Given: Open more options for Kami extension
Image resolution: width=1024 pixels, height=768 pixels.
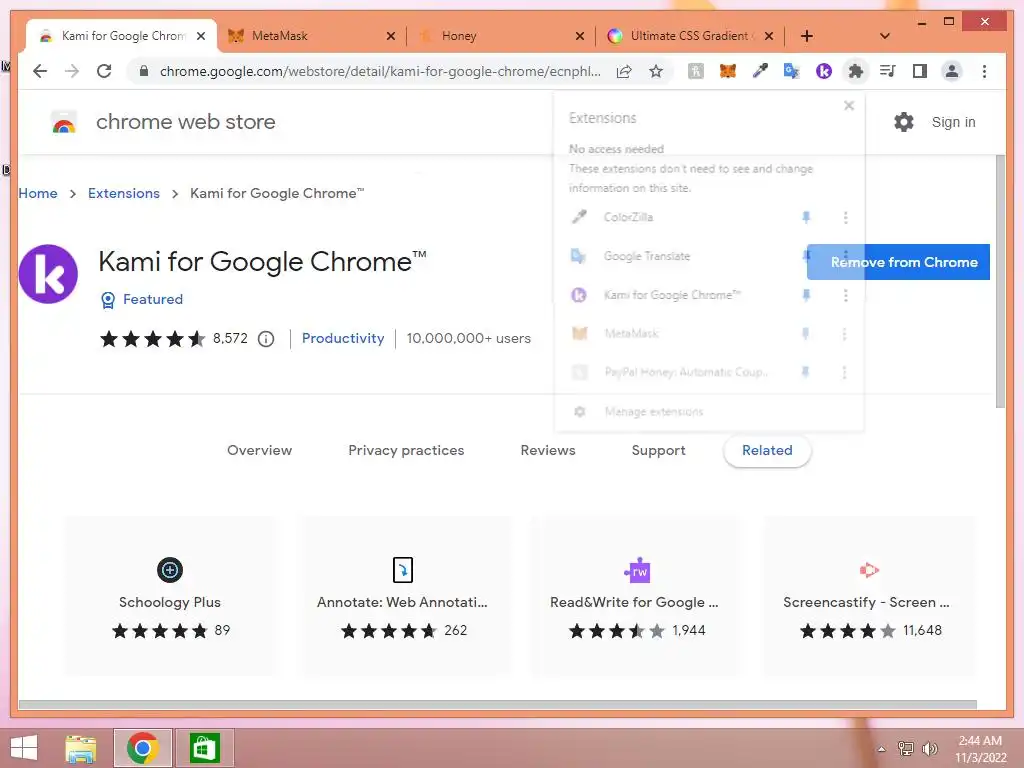Looking at the screenshot, I should point(845,295).
